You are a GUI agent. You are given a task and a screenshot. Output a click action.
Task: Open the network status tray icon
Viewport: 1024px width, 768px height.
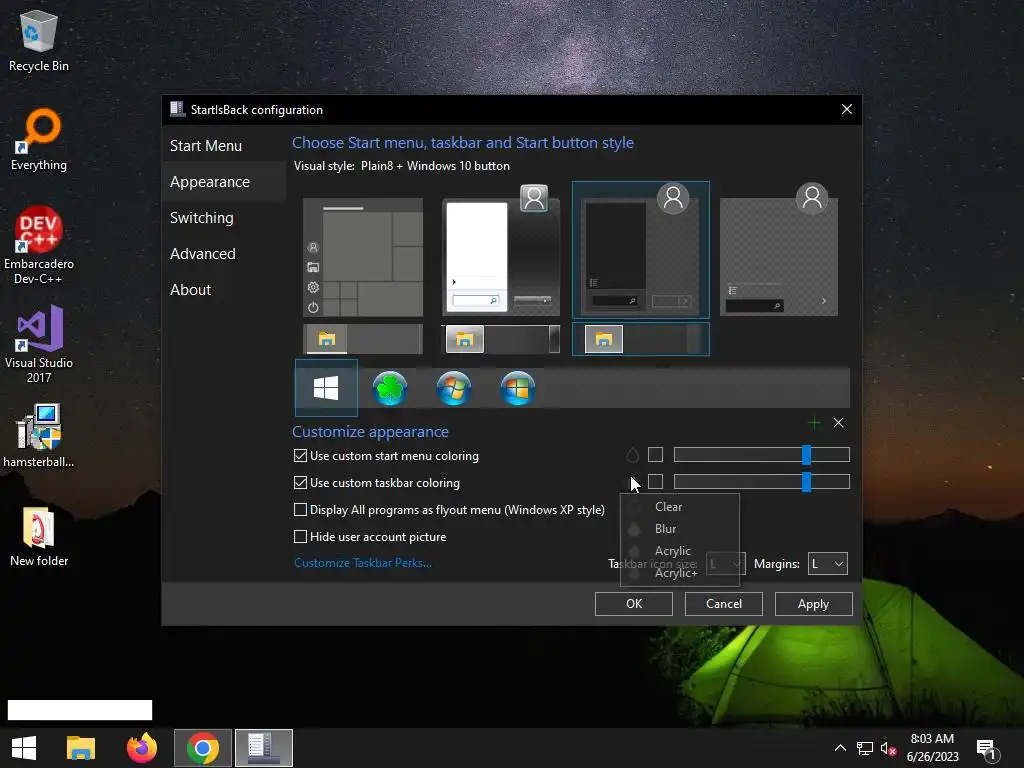[865, 748]
